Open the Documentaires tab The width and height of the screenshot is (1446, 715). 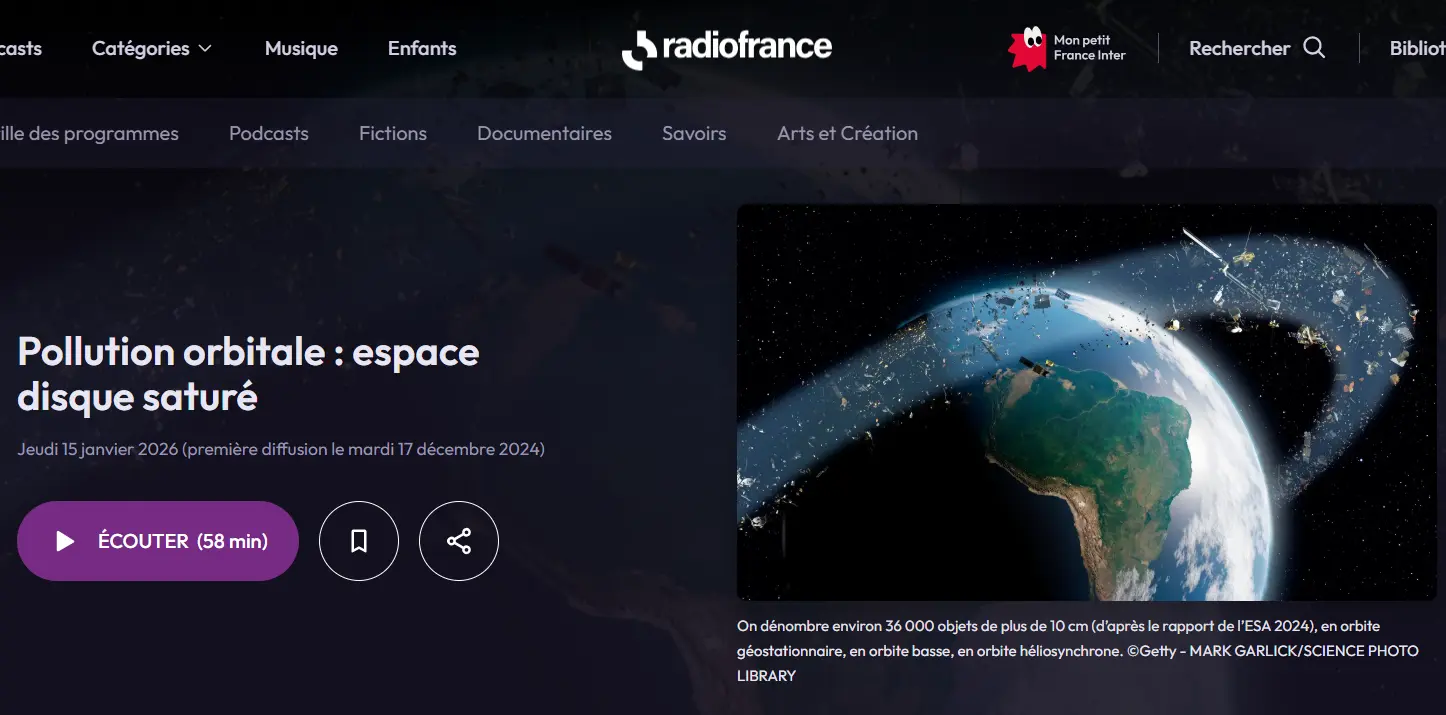[x=544, y=133]
